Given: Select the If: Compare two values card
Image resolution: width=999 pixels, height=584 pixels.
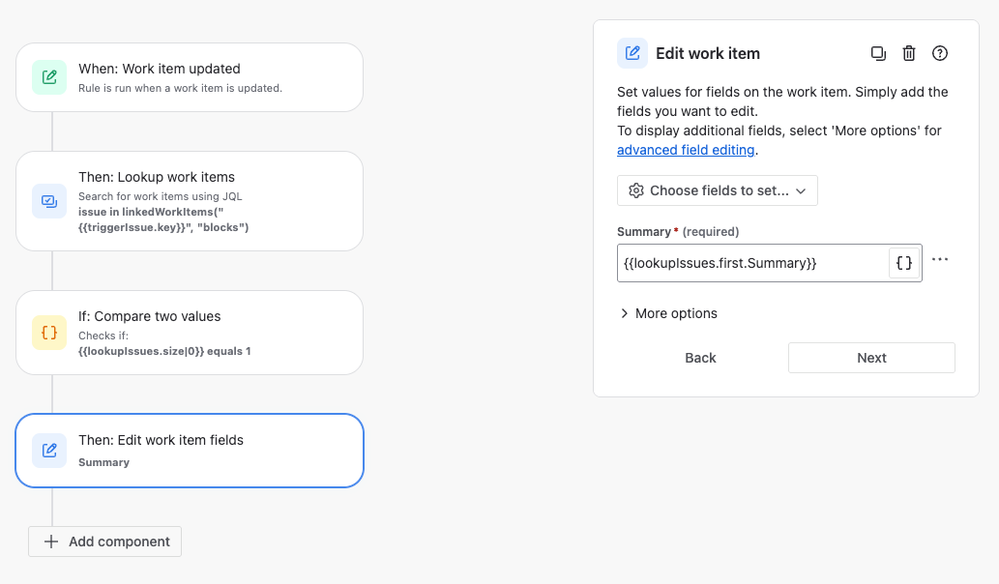Looking at the screenshot, I should (190, 332).
